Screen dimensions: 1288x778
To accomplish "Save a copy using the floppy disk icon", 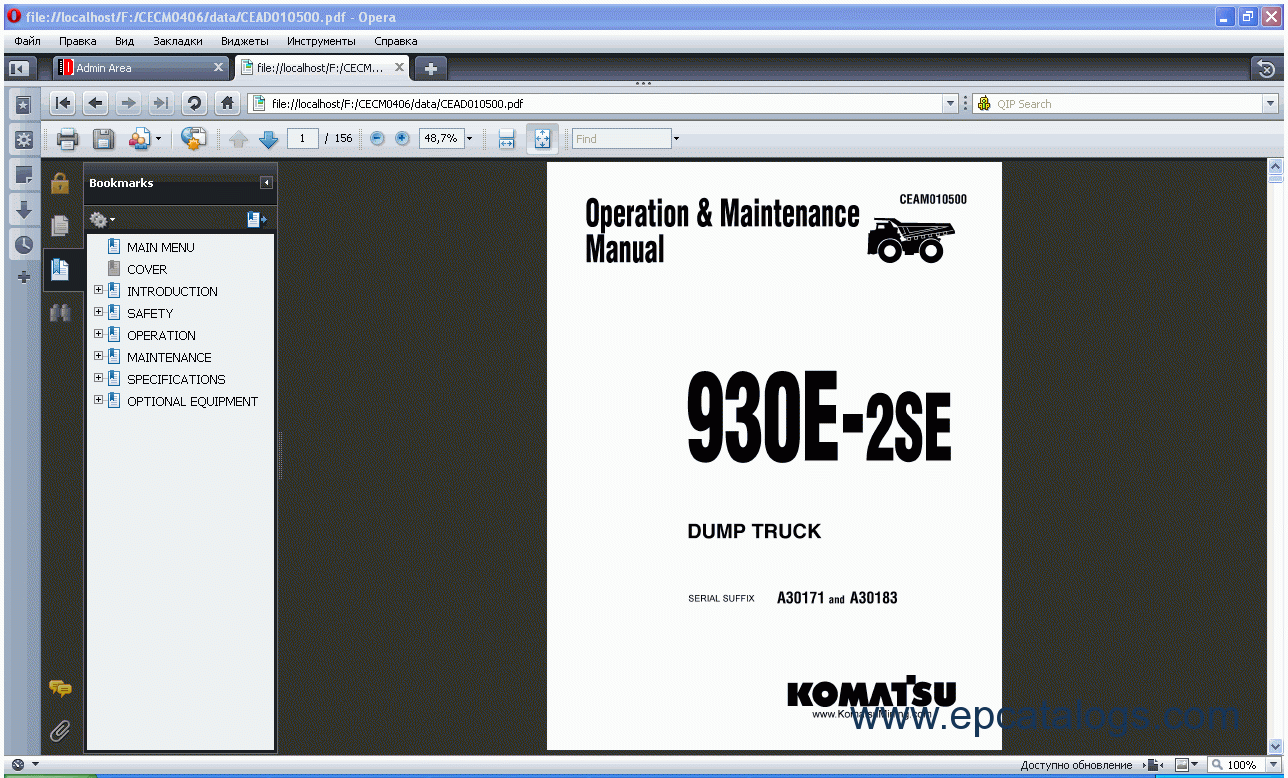I will coord(103,139).
